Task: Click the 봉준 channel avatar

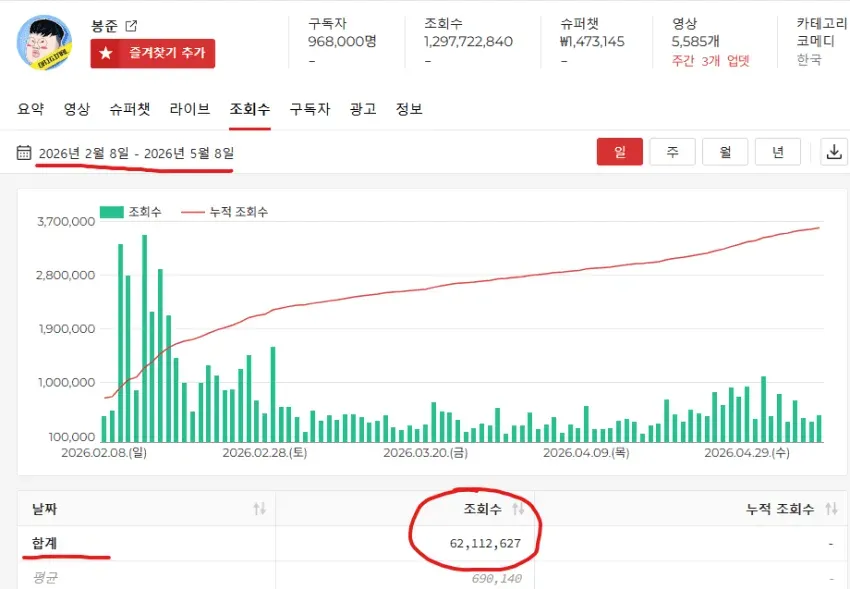Action: pyautogui.click(x=44, y=42)
